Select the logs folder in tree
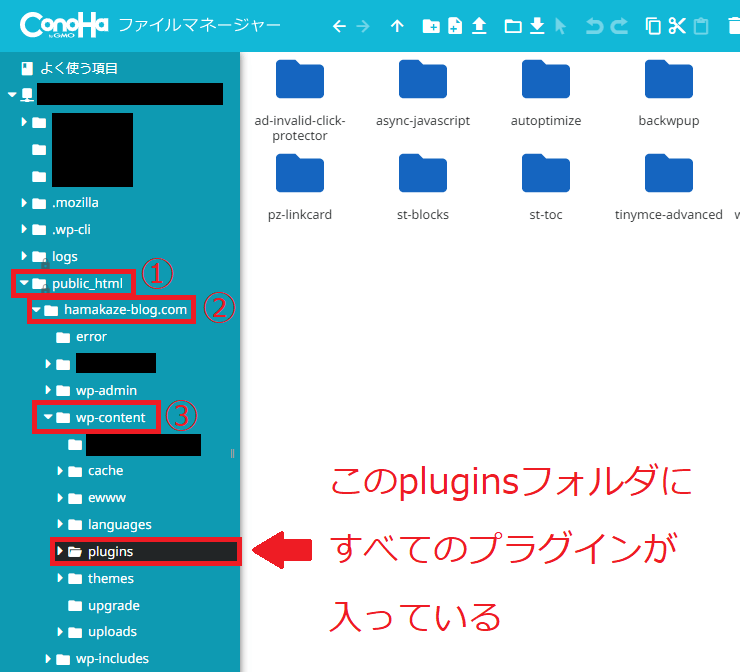This screenshot has height=672, width=740. click(54, 256)
